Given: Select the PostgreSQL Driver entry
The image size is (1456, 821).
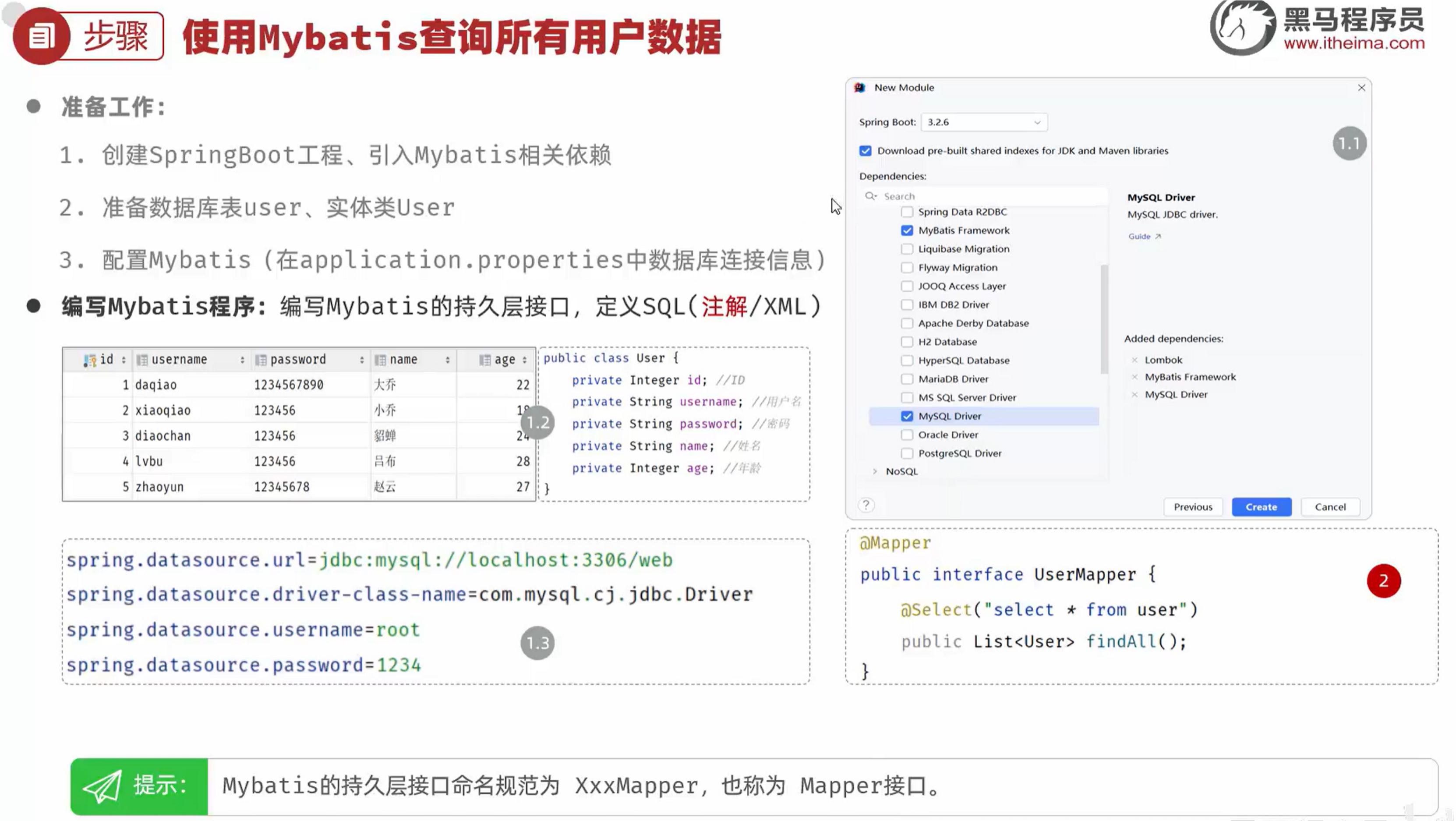Looking at the screenshot, I should [x=960, y=453].
